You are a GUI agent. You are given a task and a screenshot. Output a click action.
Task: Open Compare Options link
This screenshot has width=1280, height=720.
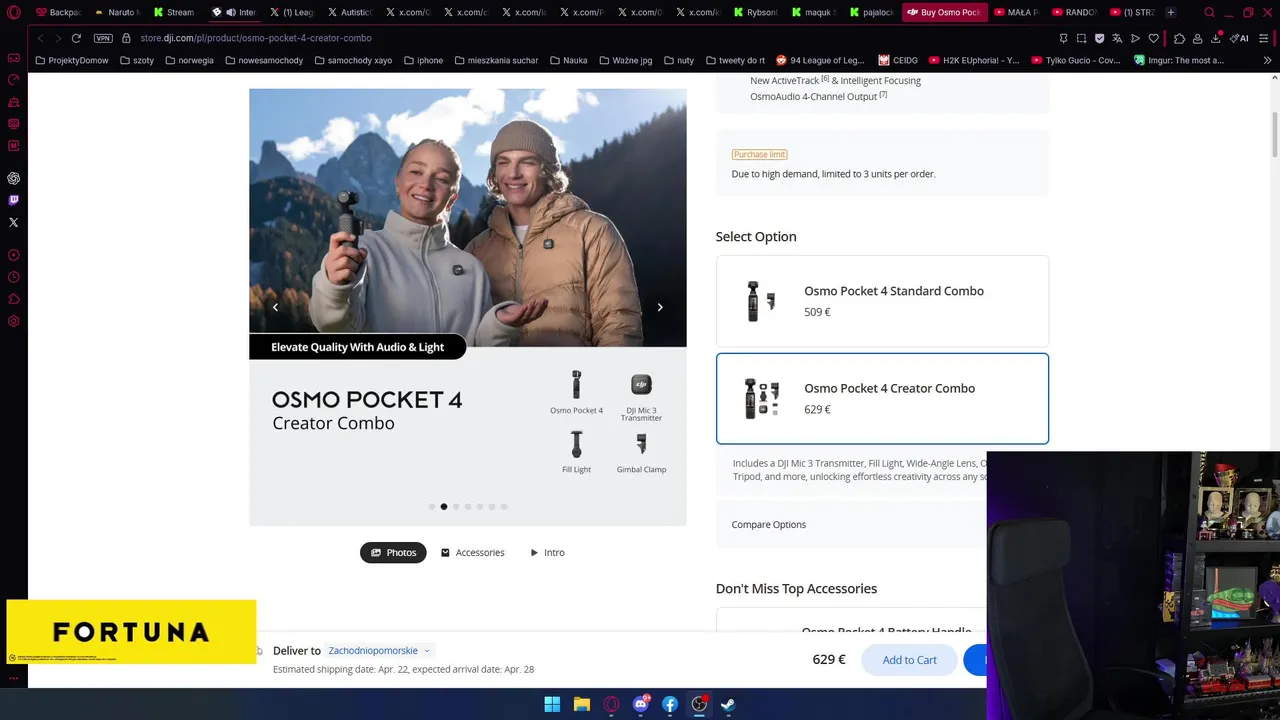pyautogui.click(x=768, y=524)
